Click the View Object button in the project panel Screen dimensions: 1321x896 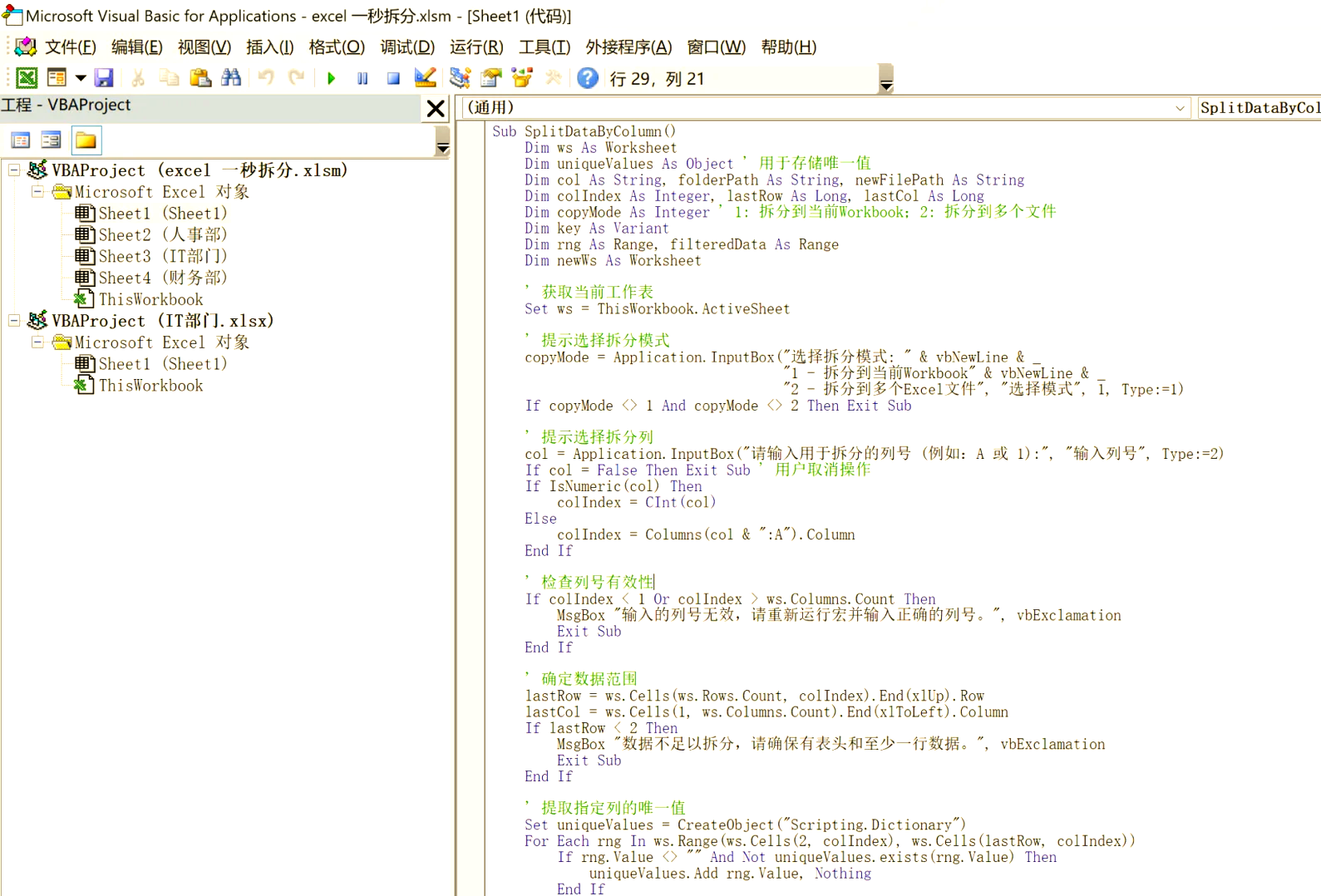[x=52, y=140]
